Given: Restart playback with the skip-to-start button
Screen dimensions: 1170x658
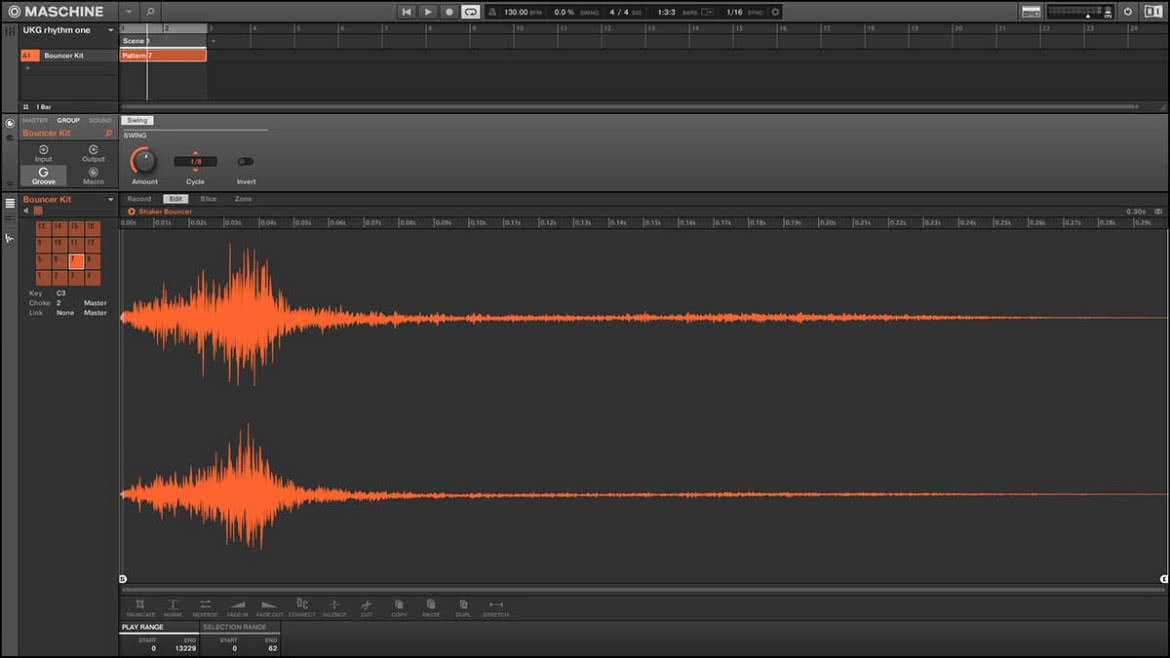Looking at the screenshot, I should point(407,12).
